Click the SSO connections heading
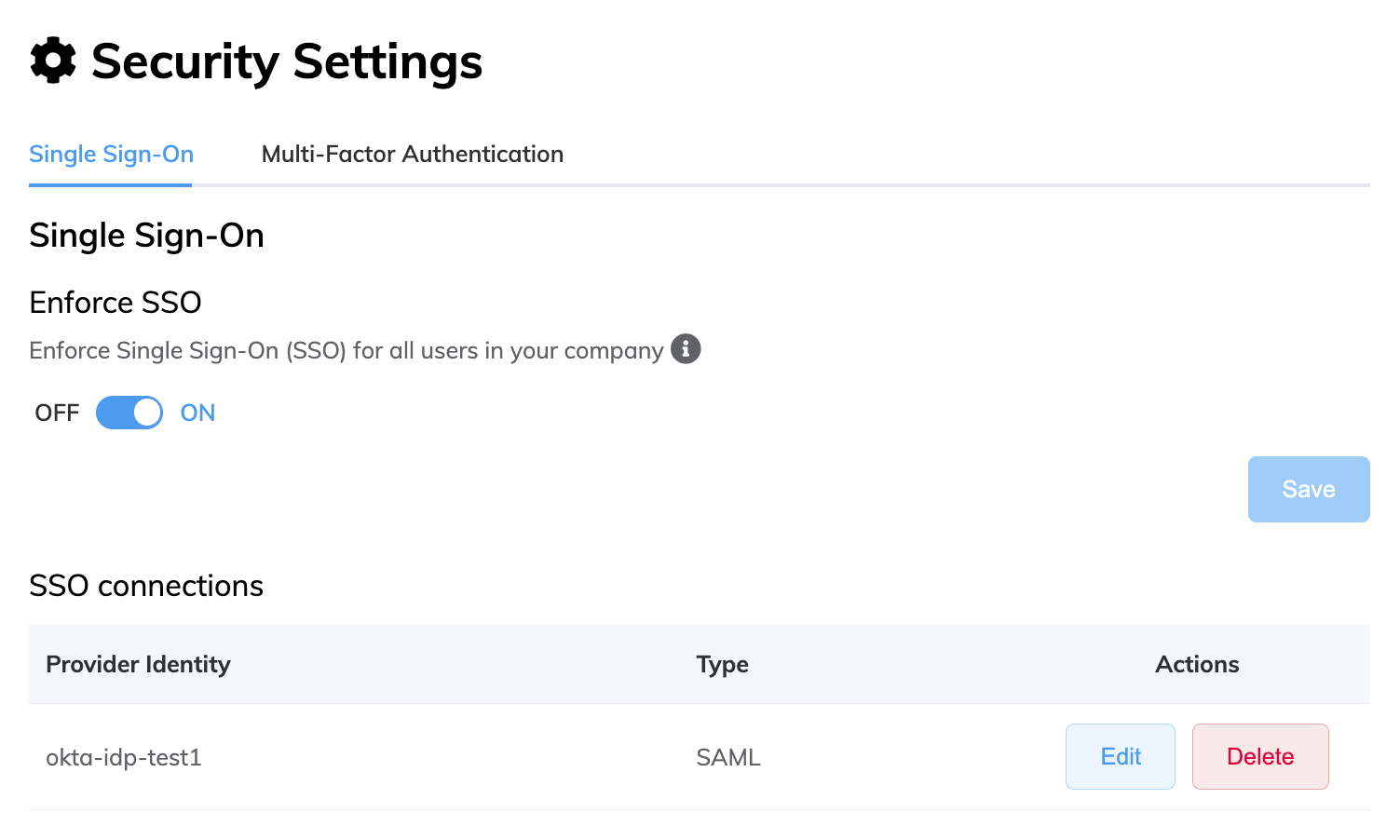Viewport: 1400px width, 840px height. point(146,586)
